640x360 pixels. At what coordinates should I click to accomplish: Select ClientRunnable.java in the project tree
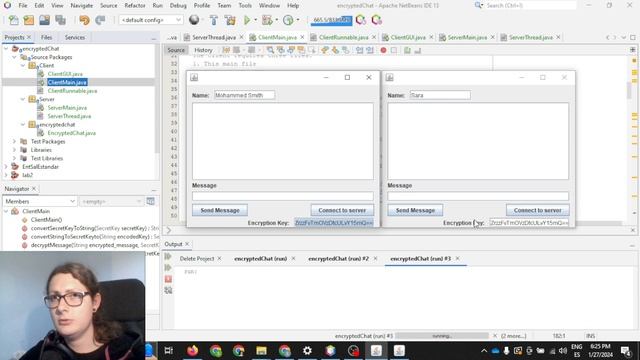coord(72,91)
